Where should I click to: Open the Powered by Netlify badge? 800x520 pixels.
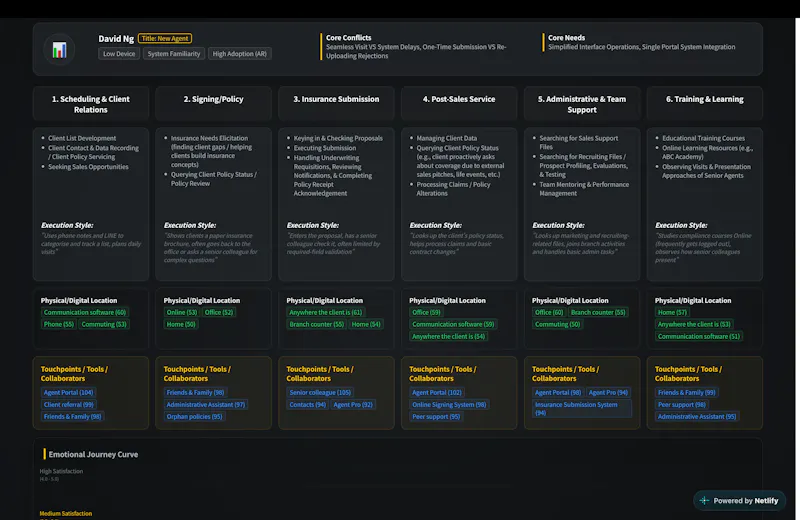click(739, 501)
